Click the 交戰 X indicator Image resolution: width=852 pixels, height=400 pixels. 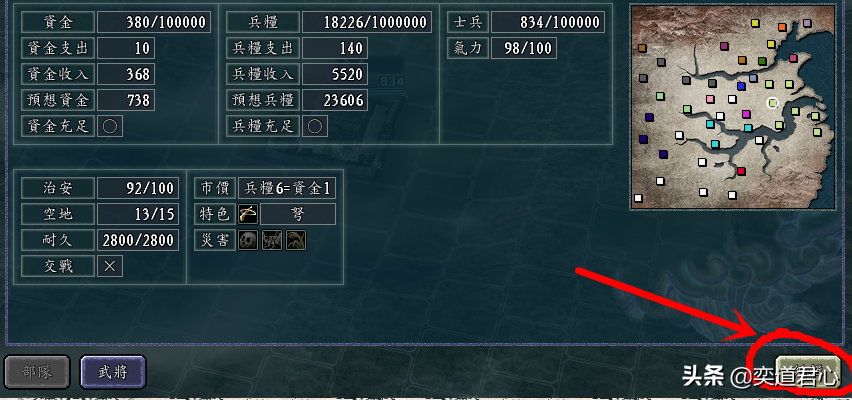point(110,266)
